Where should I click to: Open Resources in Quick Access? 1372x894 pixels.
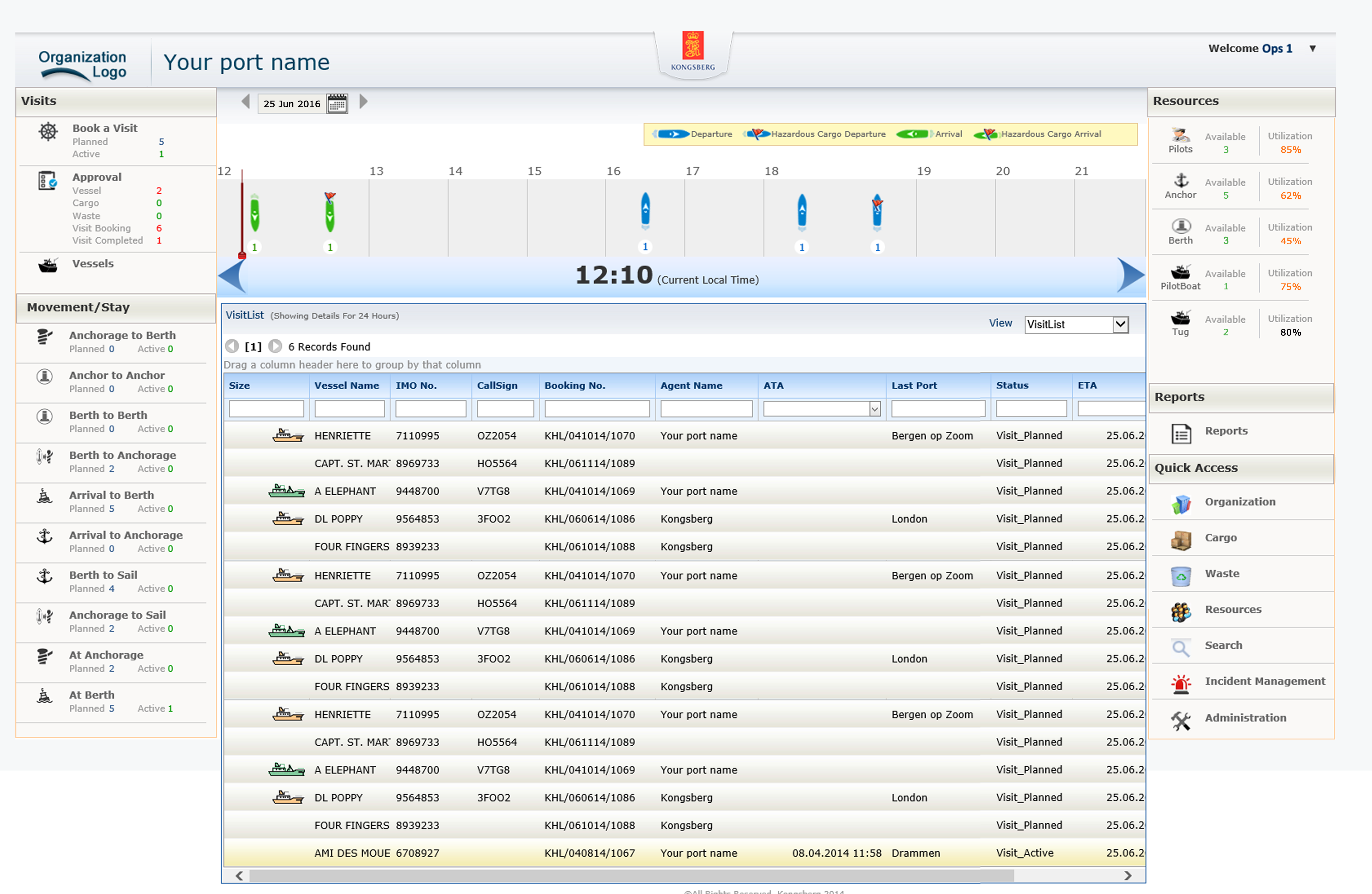click(1233, 610)
